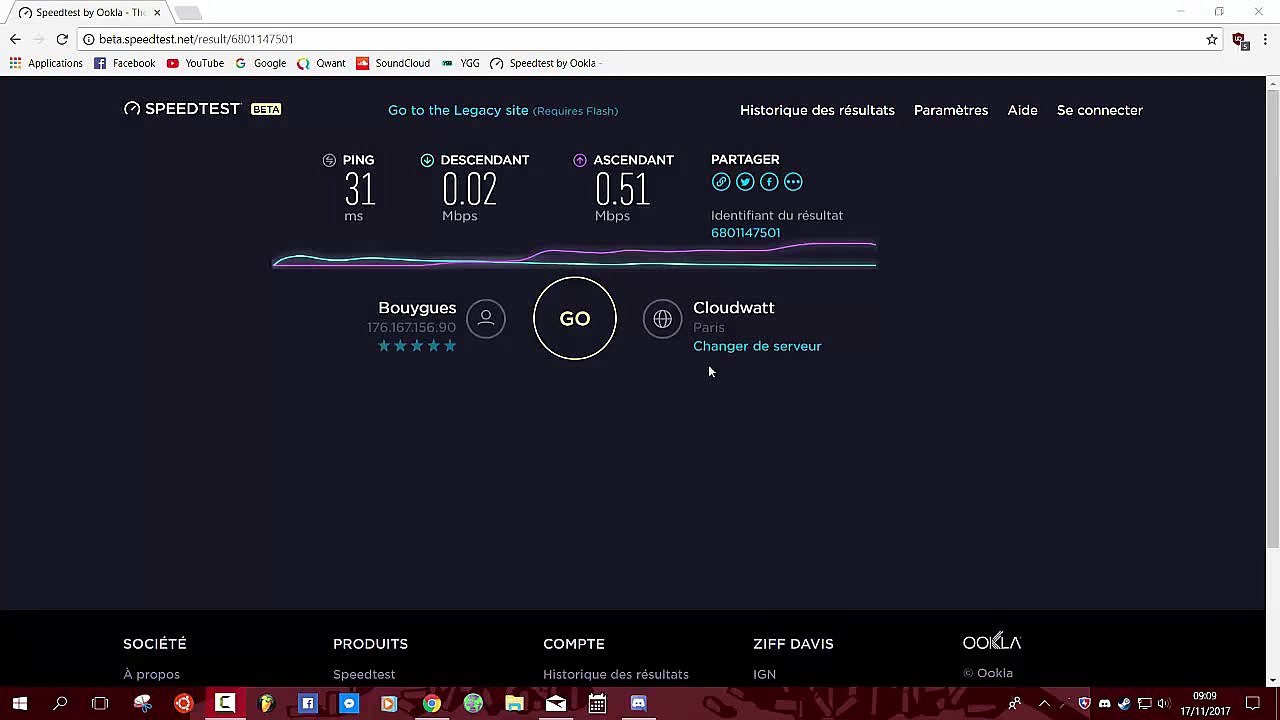
Task: Open the SoundCloud bookmark
Action: coord(393,63)
